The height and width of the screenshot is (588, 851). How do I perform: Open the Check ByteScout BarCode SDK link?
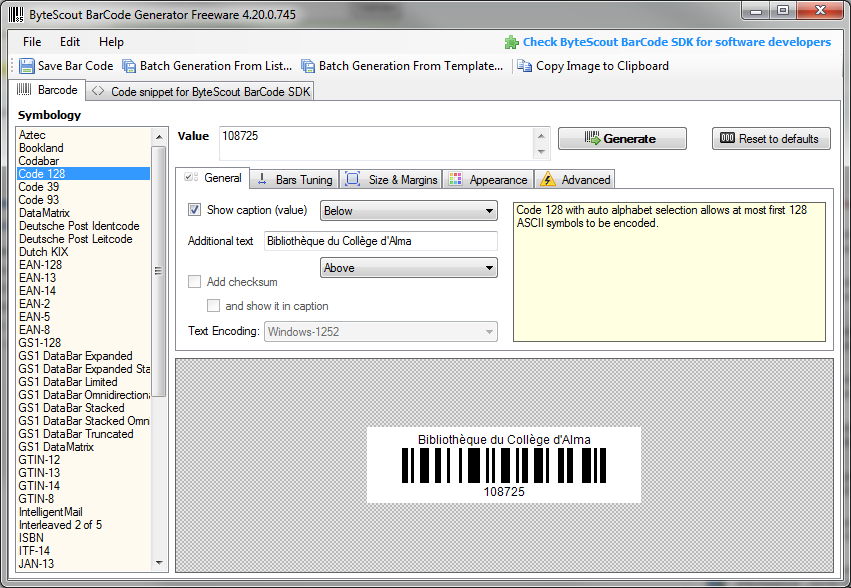pyautogui.click(x=676, y=42)
